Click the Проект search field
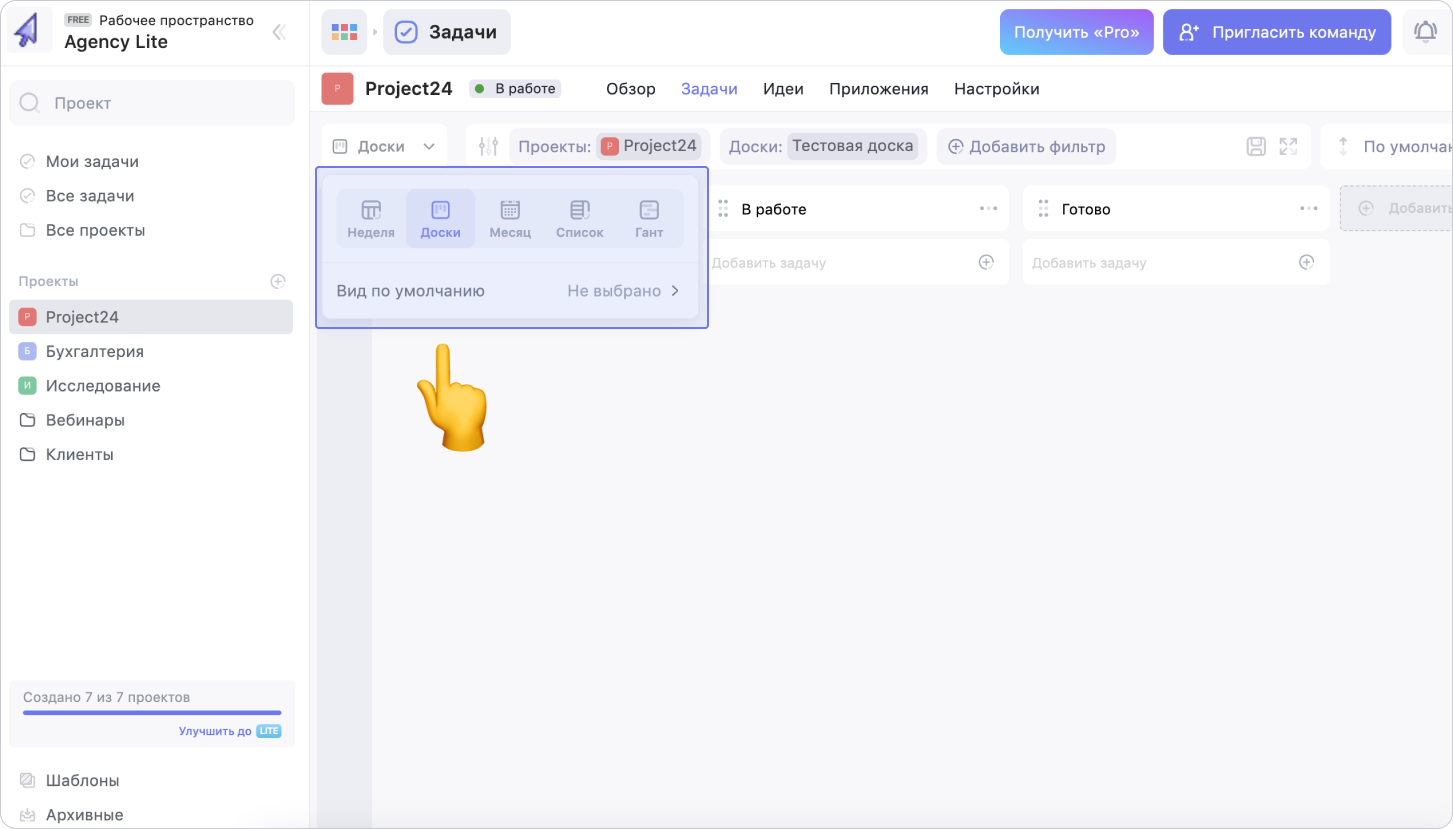 pyautogui.click(x=152, y=103)
